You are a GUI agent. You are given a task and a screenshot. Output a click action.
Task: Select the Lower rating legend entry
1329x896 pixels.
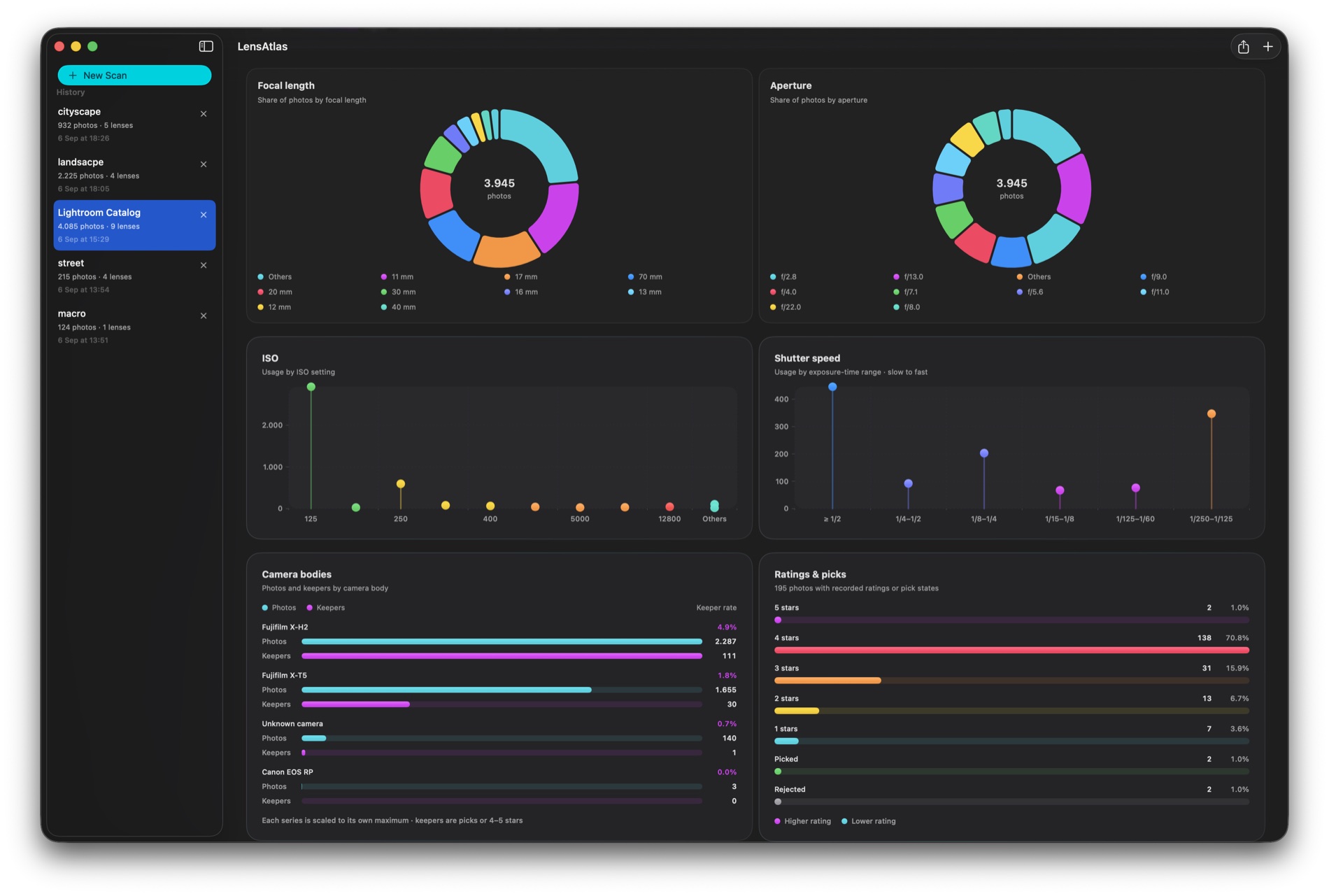click(868, 821)
